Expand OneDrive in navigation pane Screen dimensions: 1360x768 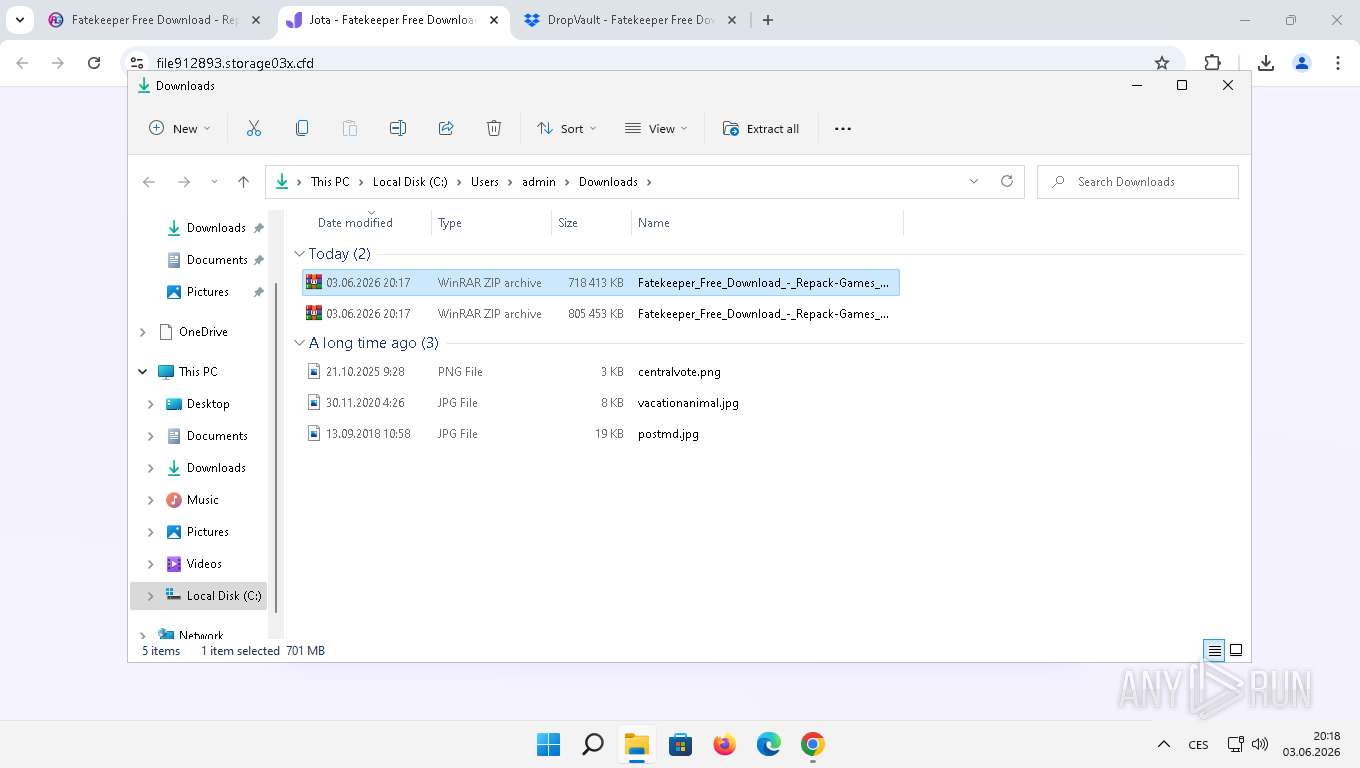pyautogui.click(x=142, y=332)
